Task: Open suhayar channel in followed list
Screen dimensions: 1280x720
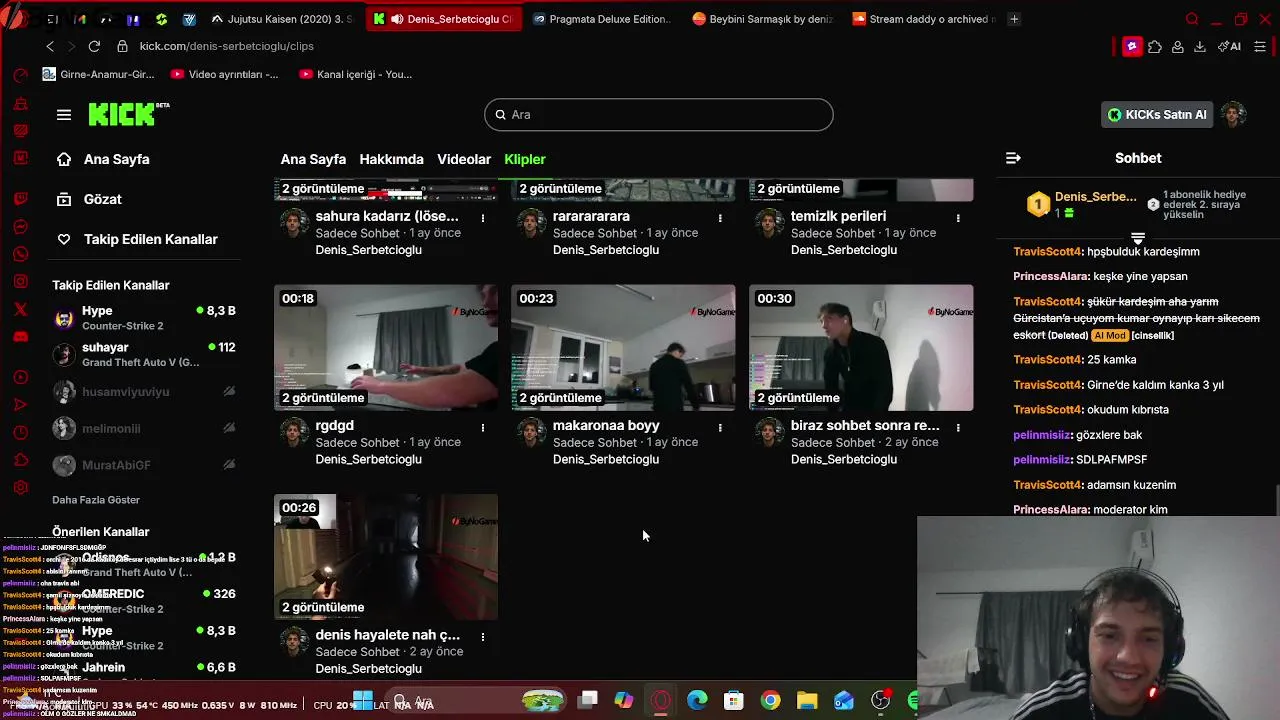Action: coord(143,354)
